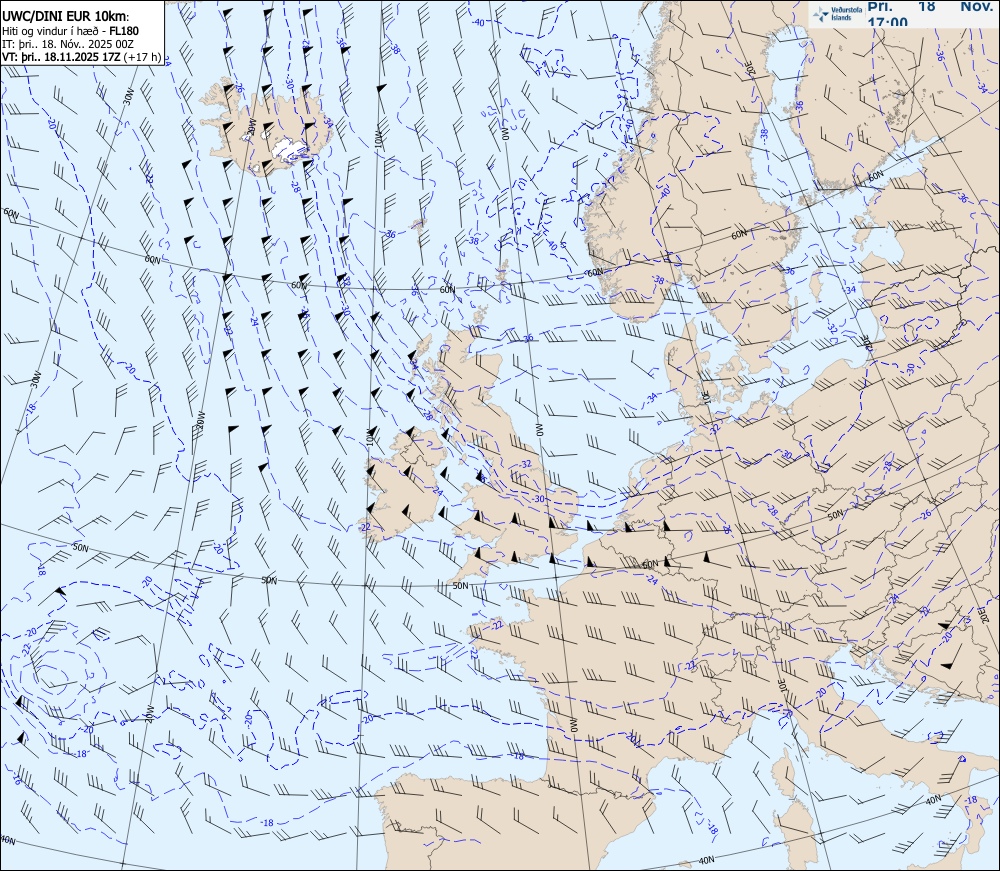Click the "17:00" time in the header banner

[887, 22]
